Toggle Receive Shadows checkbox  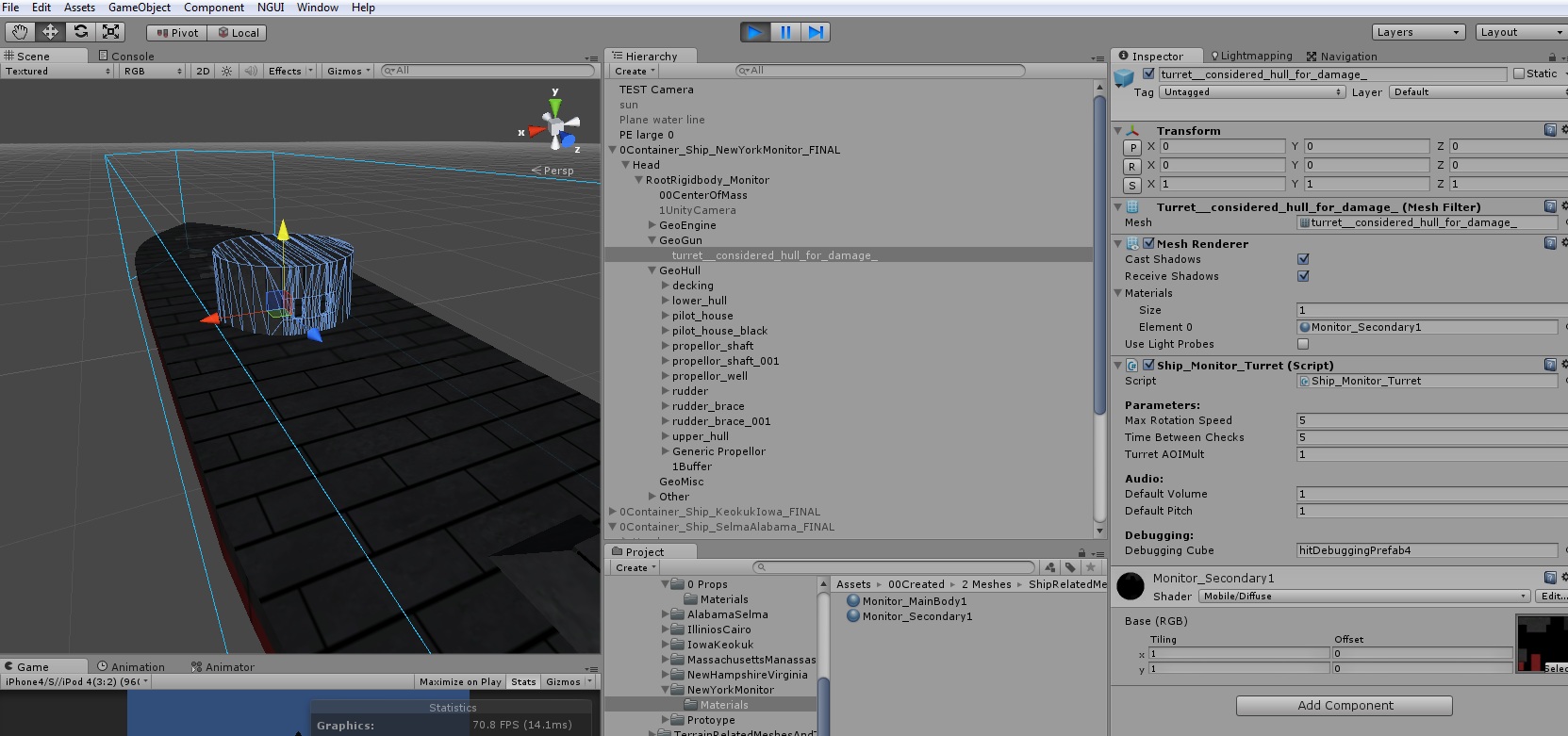tap(1303, 276)
